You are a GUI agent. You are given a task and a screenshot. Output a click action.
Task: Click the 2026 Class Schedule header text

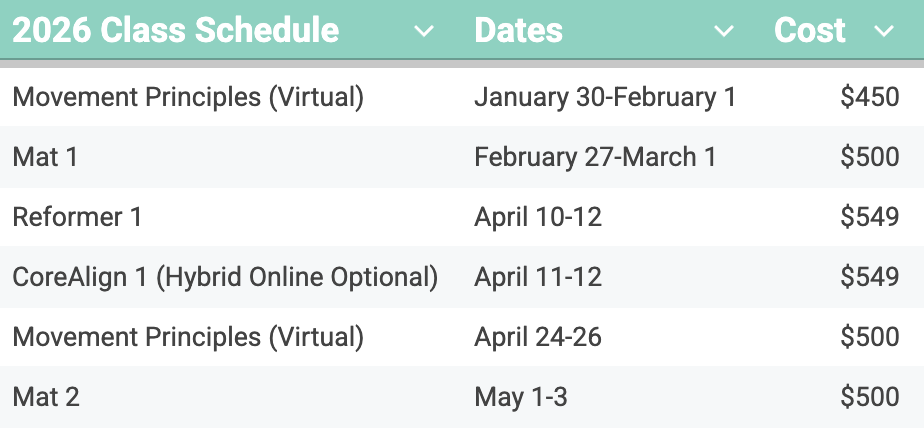(x=176, y=30)
